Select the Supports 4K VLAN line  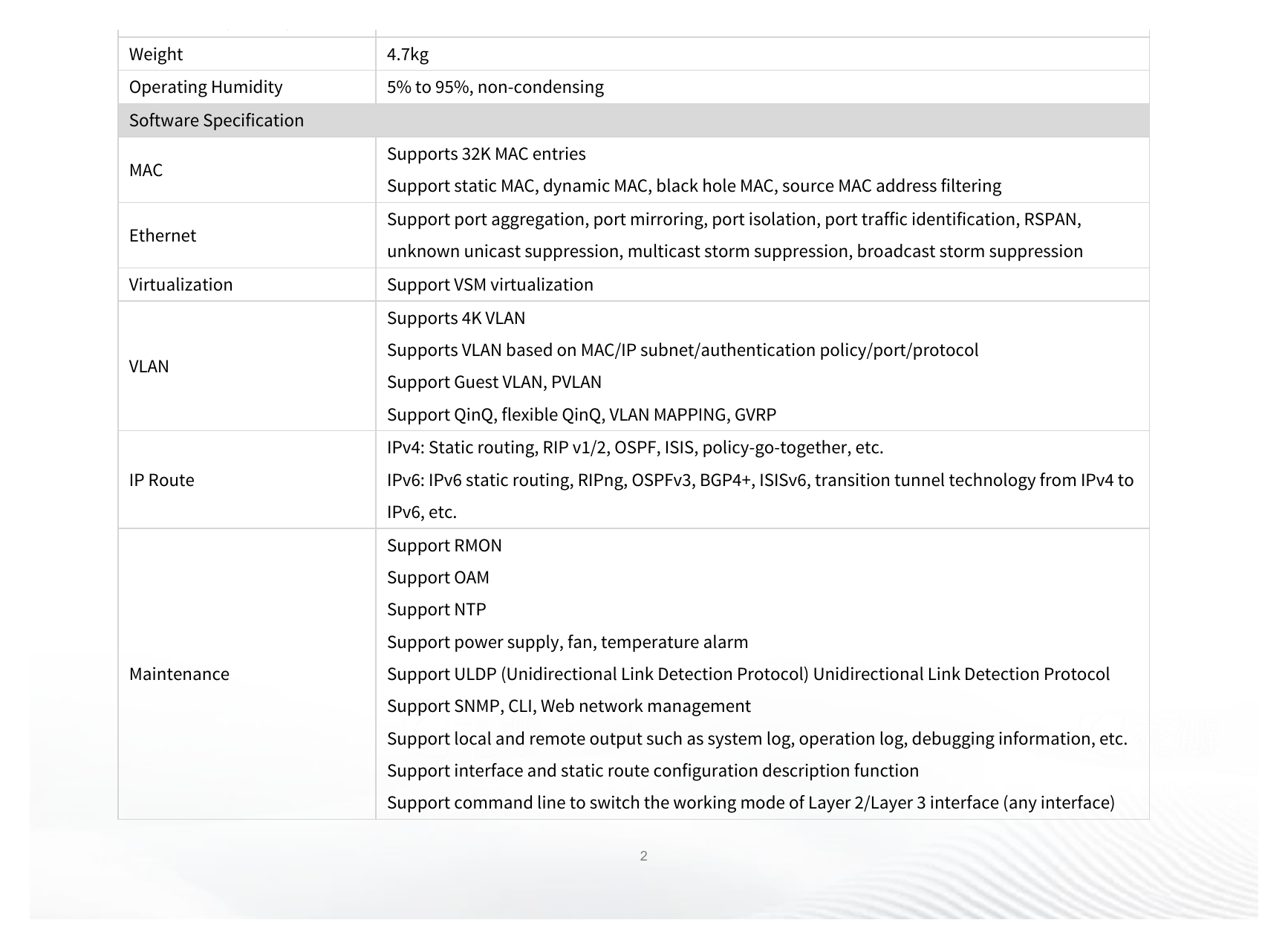coord(455,318)
